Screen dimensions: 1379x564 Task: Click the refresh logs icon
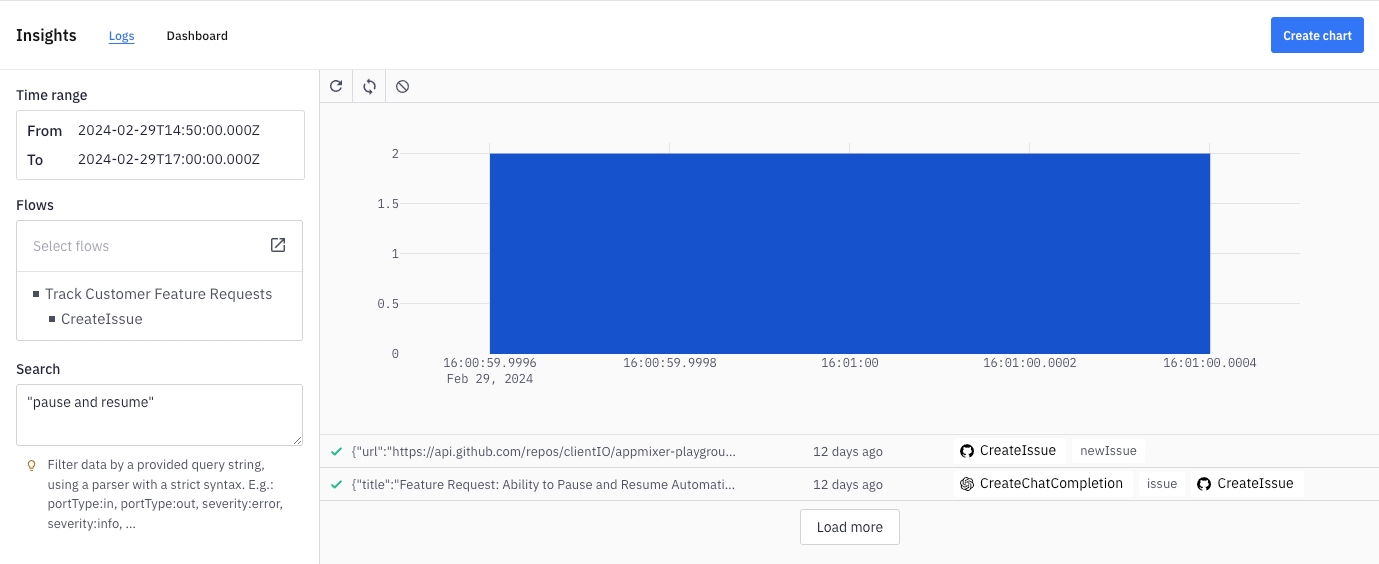click(336, 86)
